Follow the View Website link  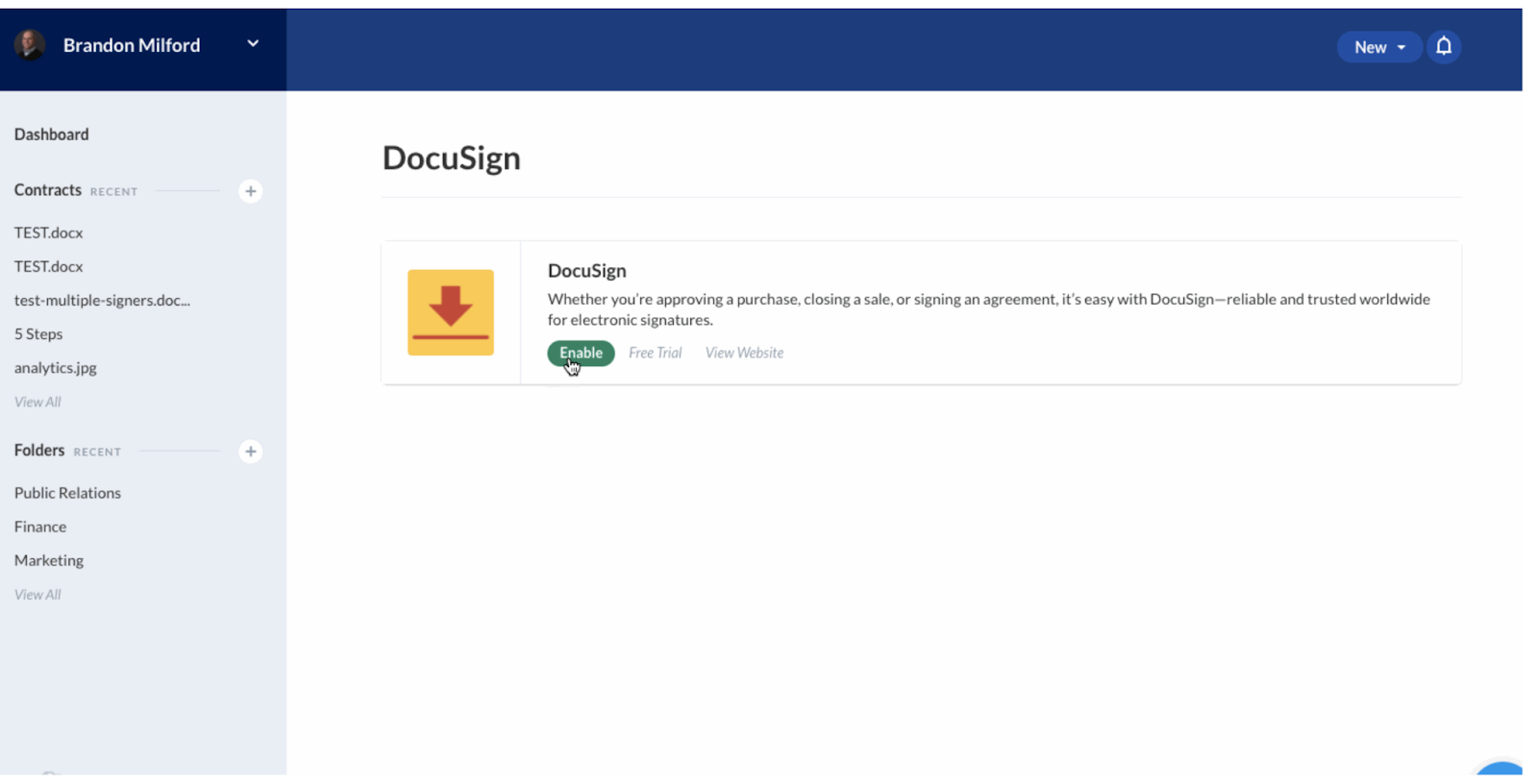(x=744, y=353)
